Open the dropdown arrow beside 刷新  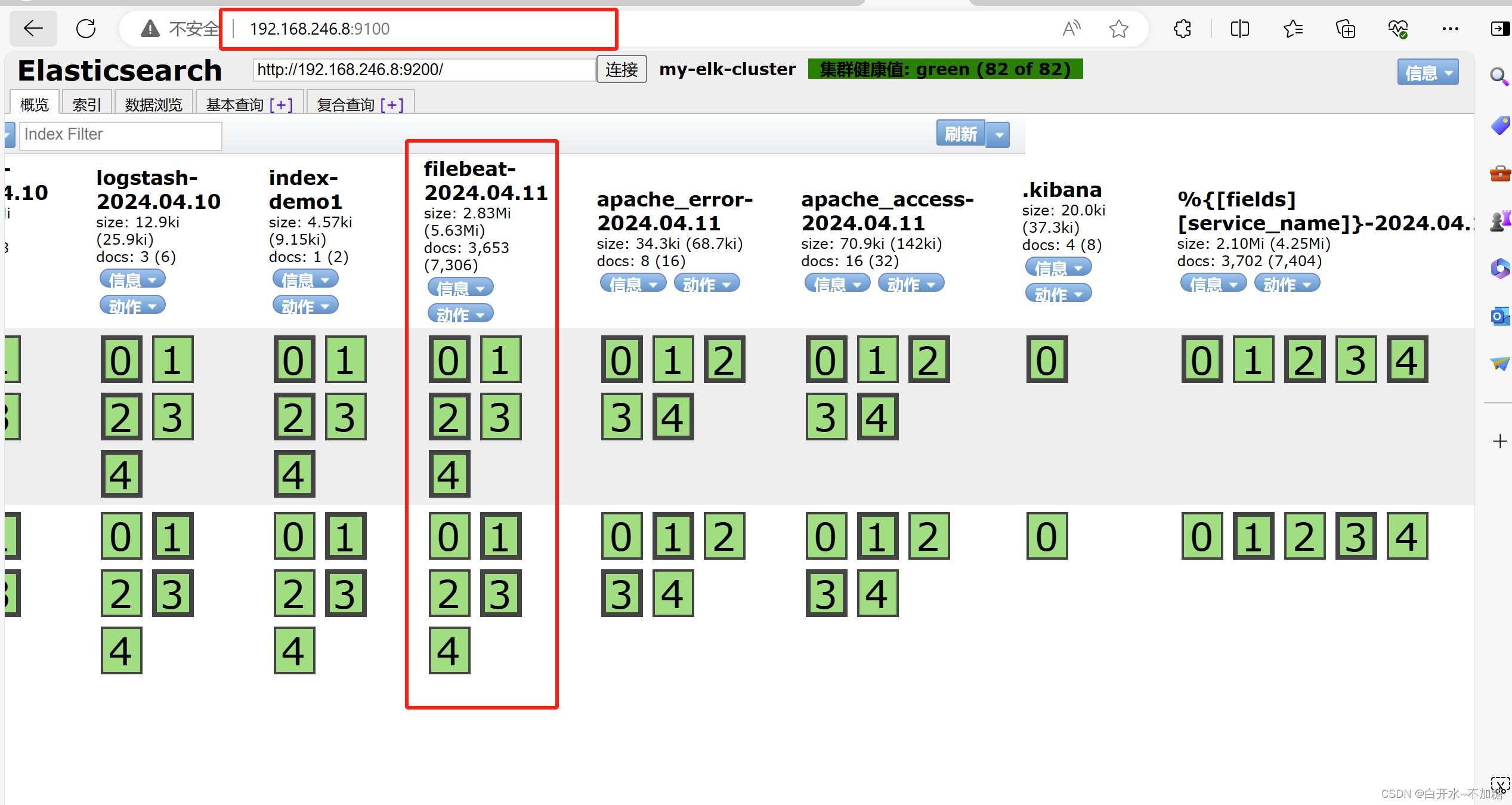coord(998,135)
